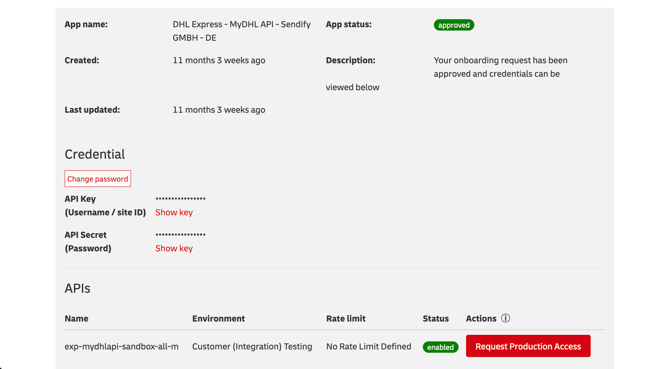Click Customer (Integration) Testing environment cell

click(252, 346)
